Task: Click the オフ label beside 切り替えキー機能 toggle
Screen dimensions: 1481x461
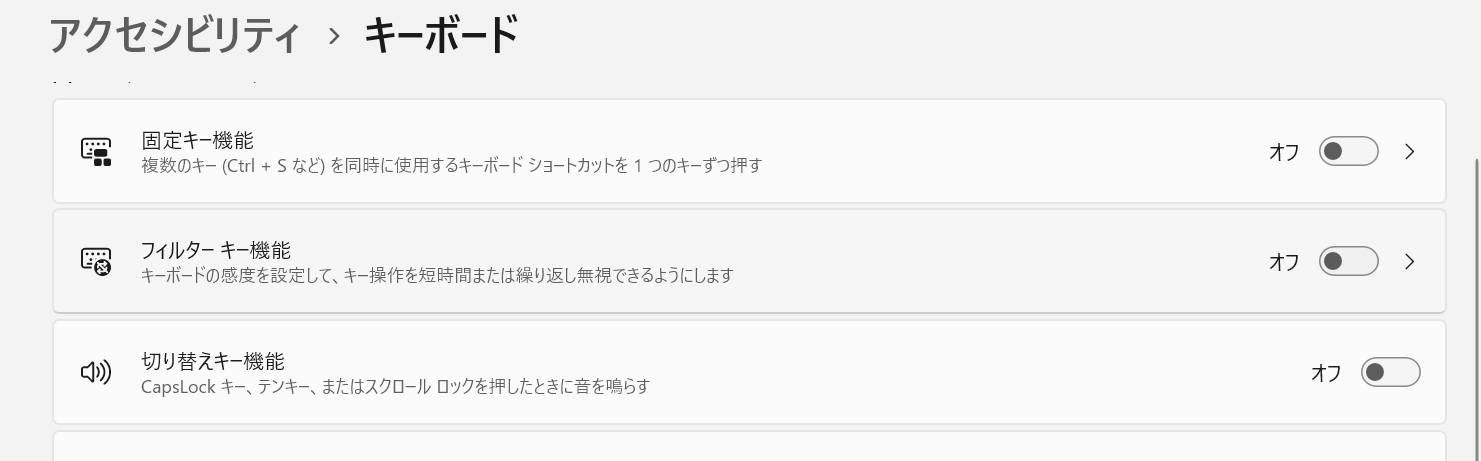Action: [1326, 373]
